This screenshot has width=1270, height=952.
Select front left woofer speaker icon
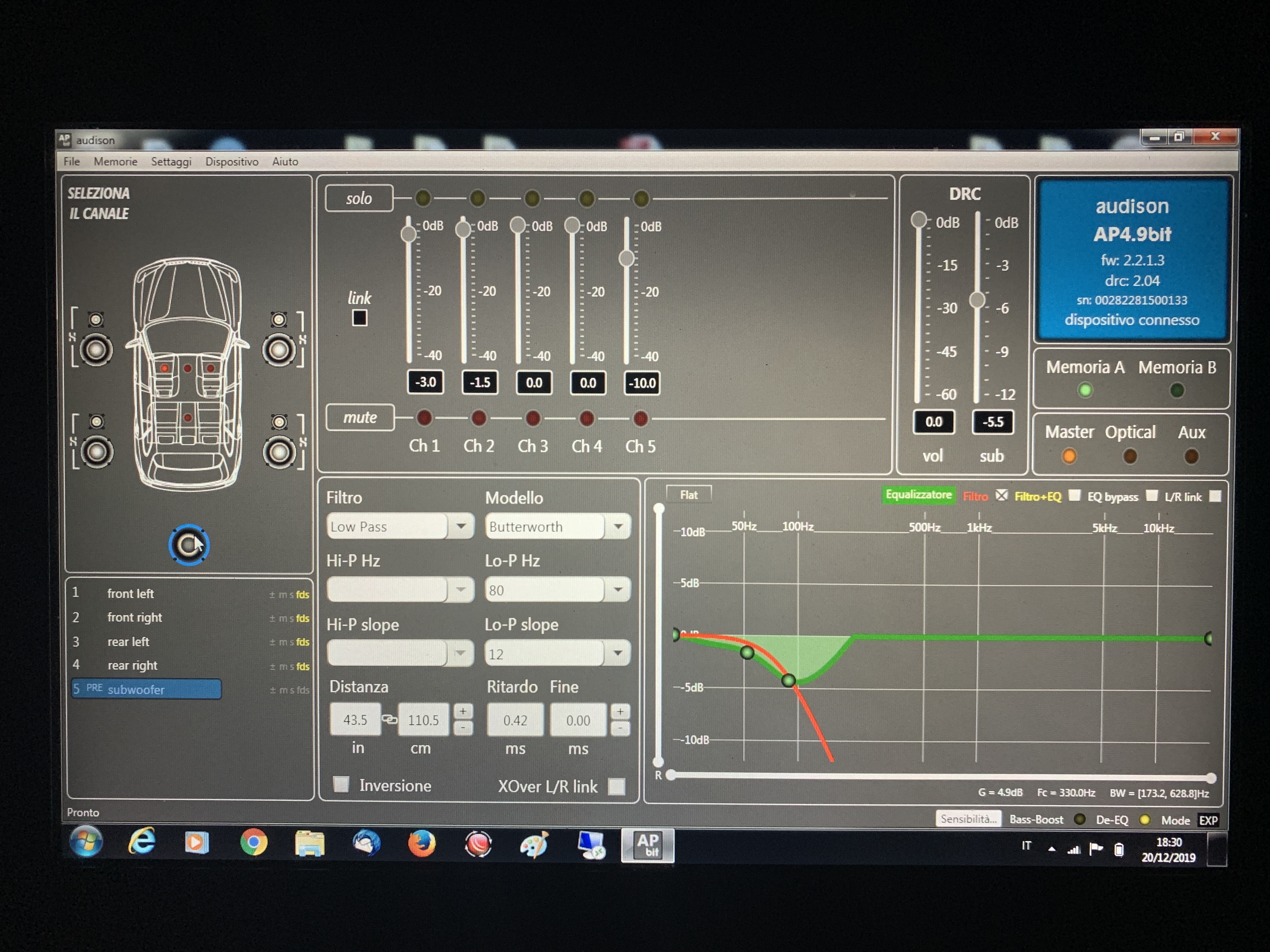[x=96, y=349]
